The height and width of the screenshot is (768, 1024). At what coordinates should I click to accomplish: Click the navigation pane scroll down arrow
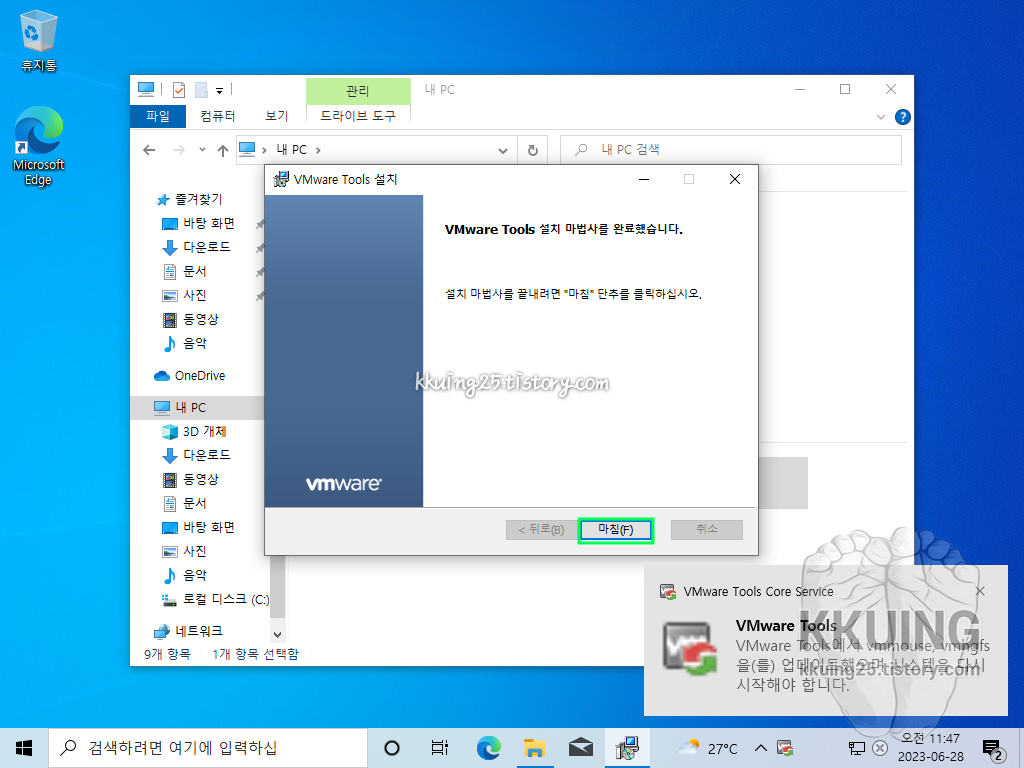pos(278,634)
